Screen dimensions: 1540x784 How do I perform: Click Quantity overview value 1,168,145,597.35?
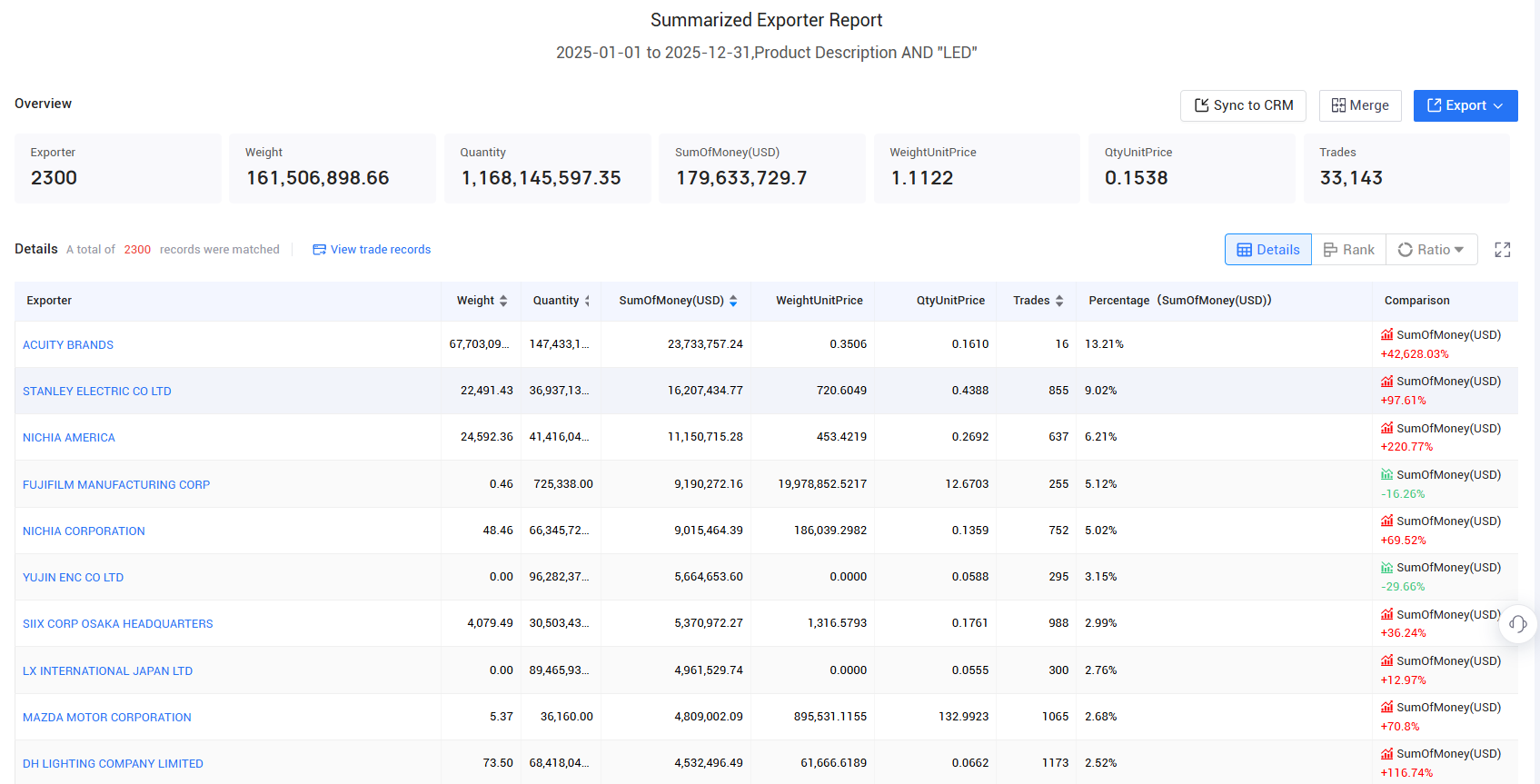tap(541, 178)
